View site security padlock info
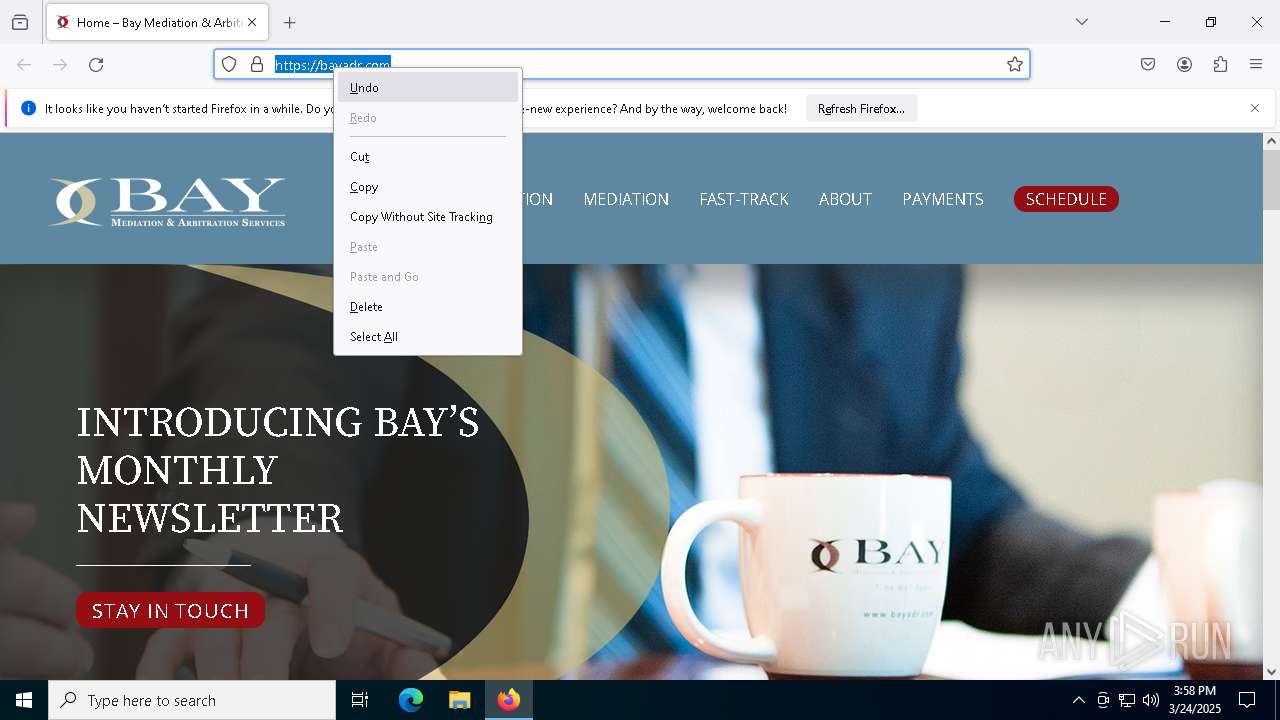The height and width of the screenshot is (720, 1280). point(257,64)
